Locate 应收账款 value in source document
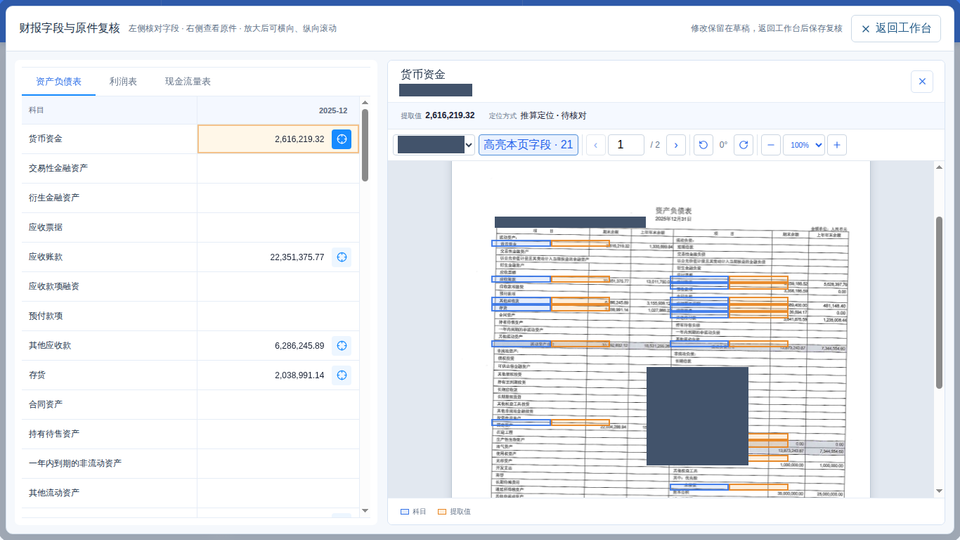This screenshot has height=540, width=960. point(342,257)
